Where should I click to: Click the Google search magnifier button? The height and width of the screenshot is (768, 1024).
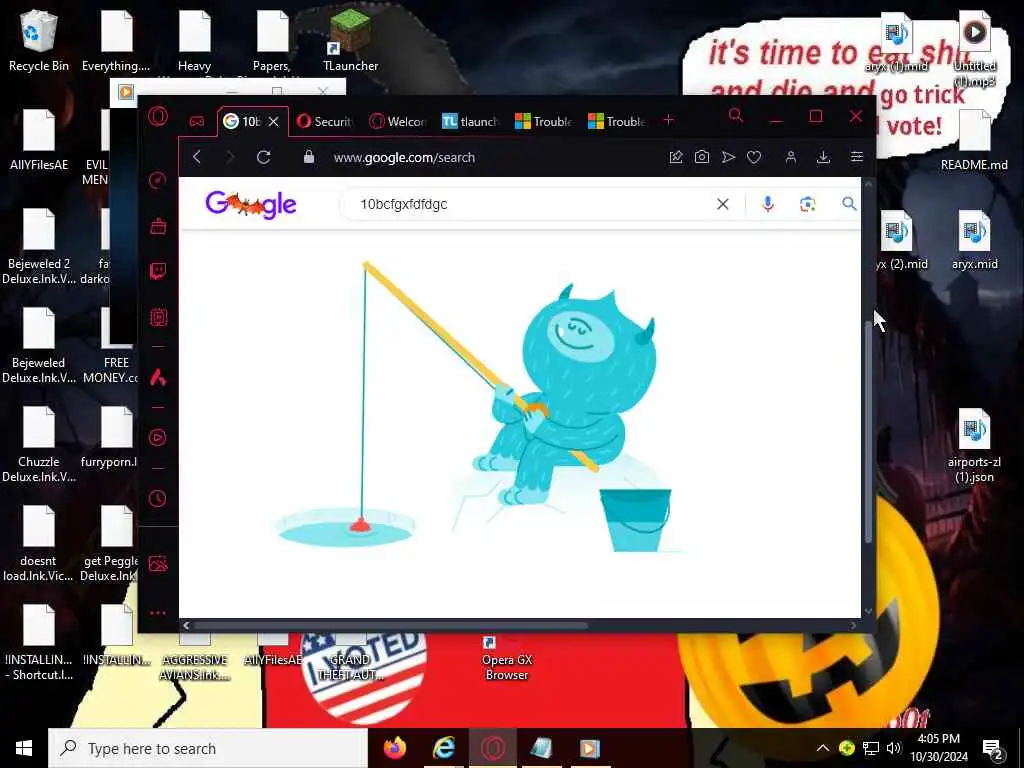[848, 204]
